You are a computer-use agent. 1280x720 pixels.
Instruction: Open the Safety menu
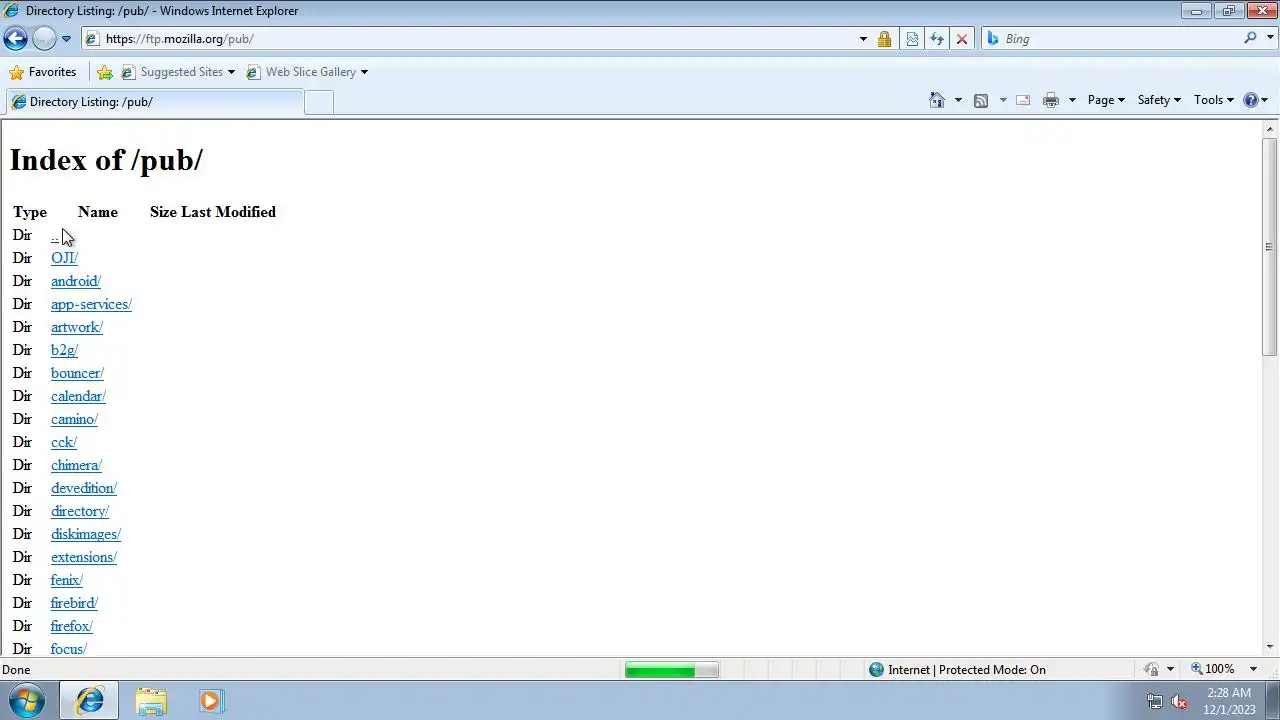pos(1159,100)
